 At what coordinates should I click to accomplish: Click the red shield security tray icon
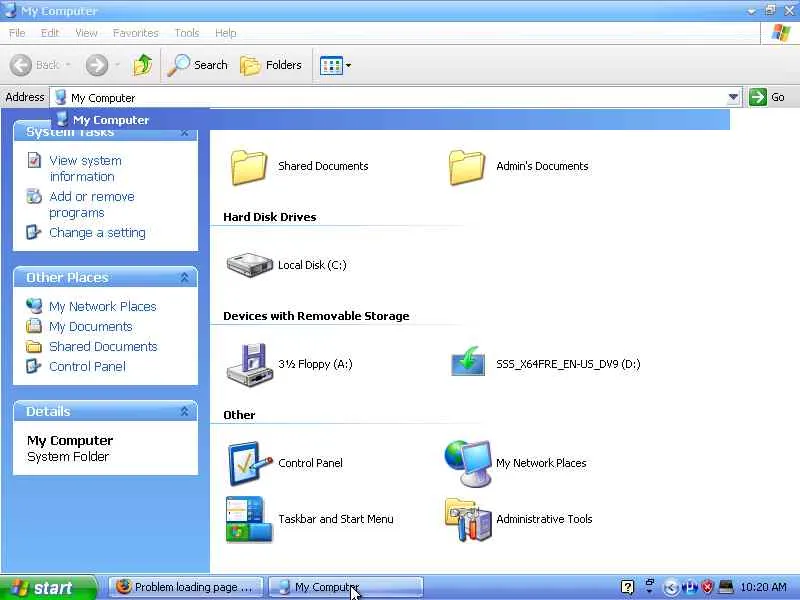708,587
